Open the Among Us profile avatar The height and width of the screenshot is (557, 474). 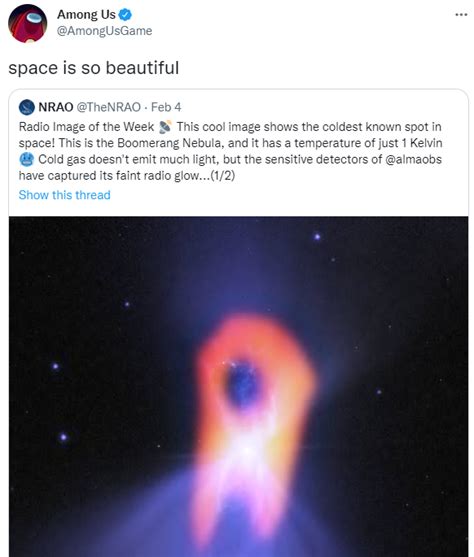pos(27,23)
